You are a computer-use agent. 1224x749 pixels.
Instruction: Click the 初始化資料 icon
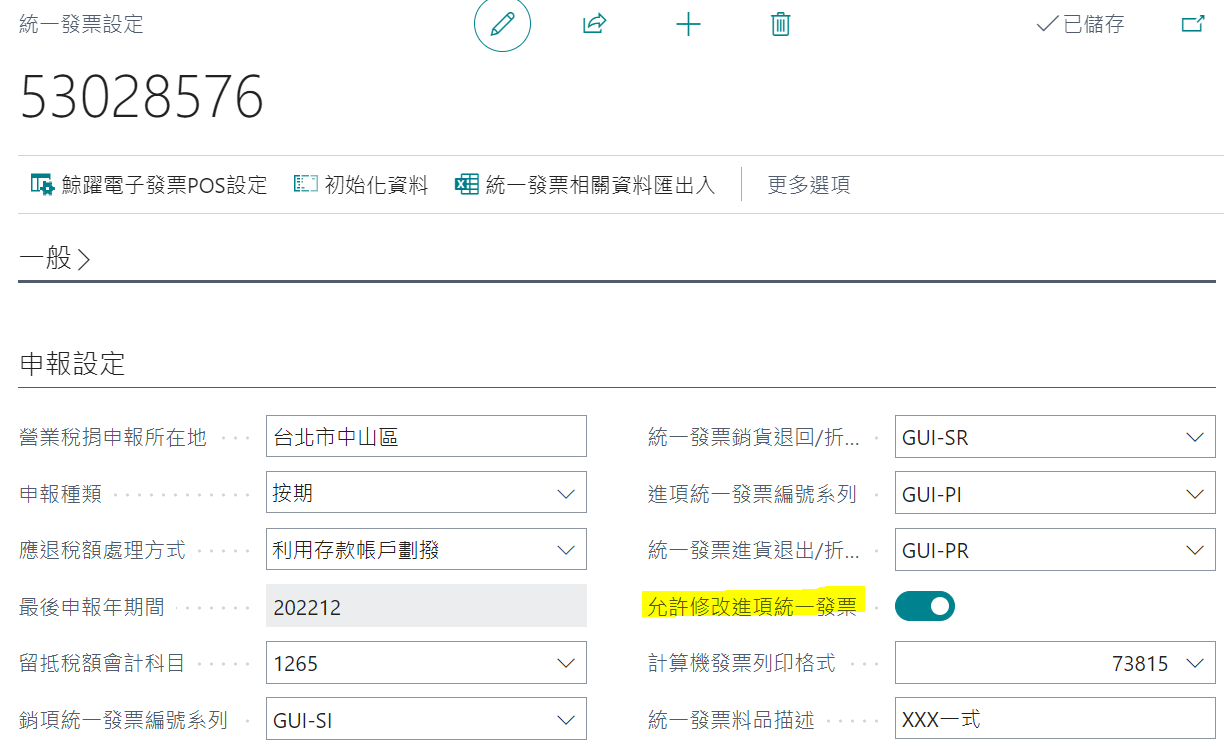(x=305, y=184)
